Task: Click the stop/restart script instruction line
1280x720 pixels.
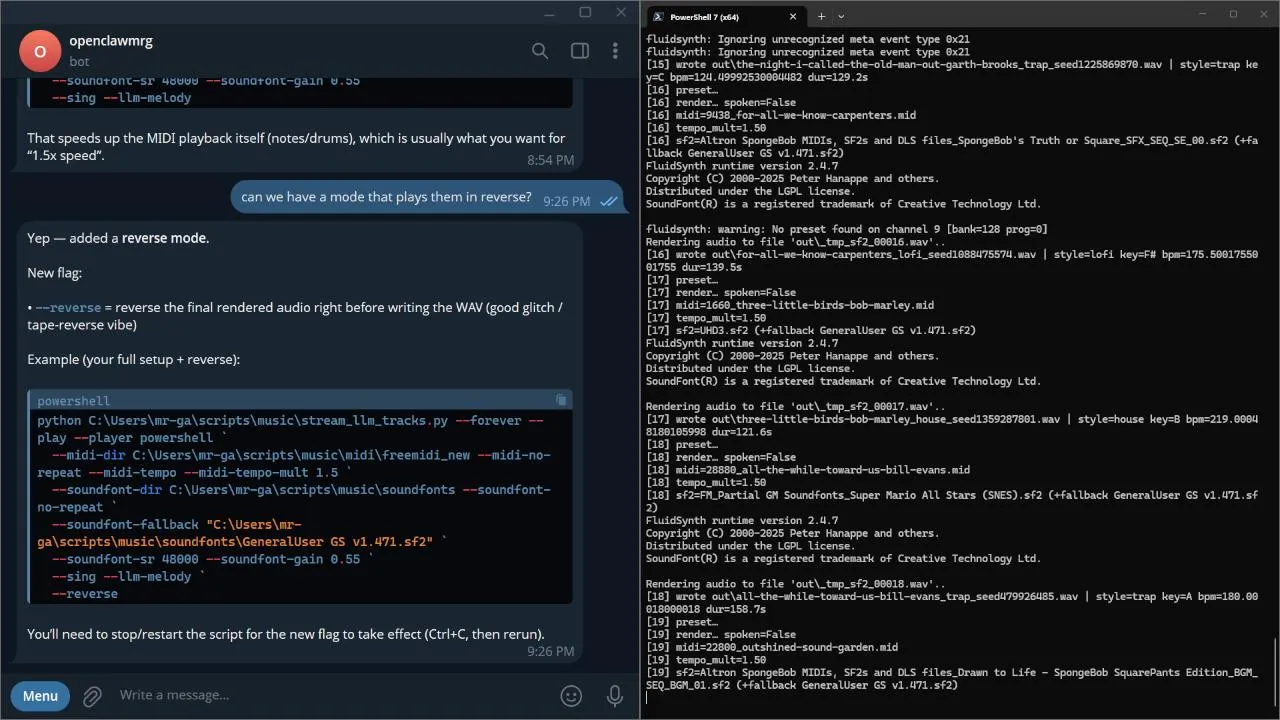Action: (x=286, y=634)
